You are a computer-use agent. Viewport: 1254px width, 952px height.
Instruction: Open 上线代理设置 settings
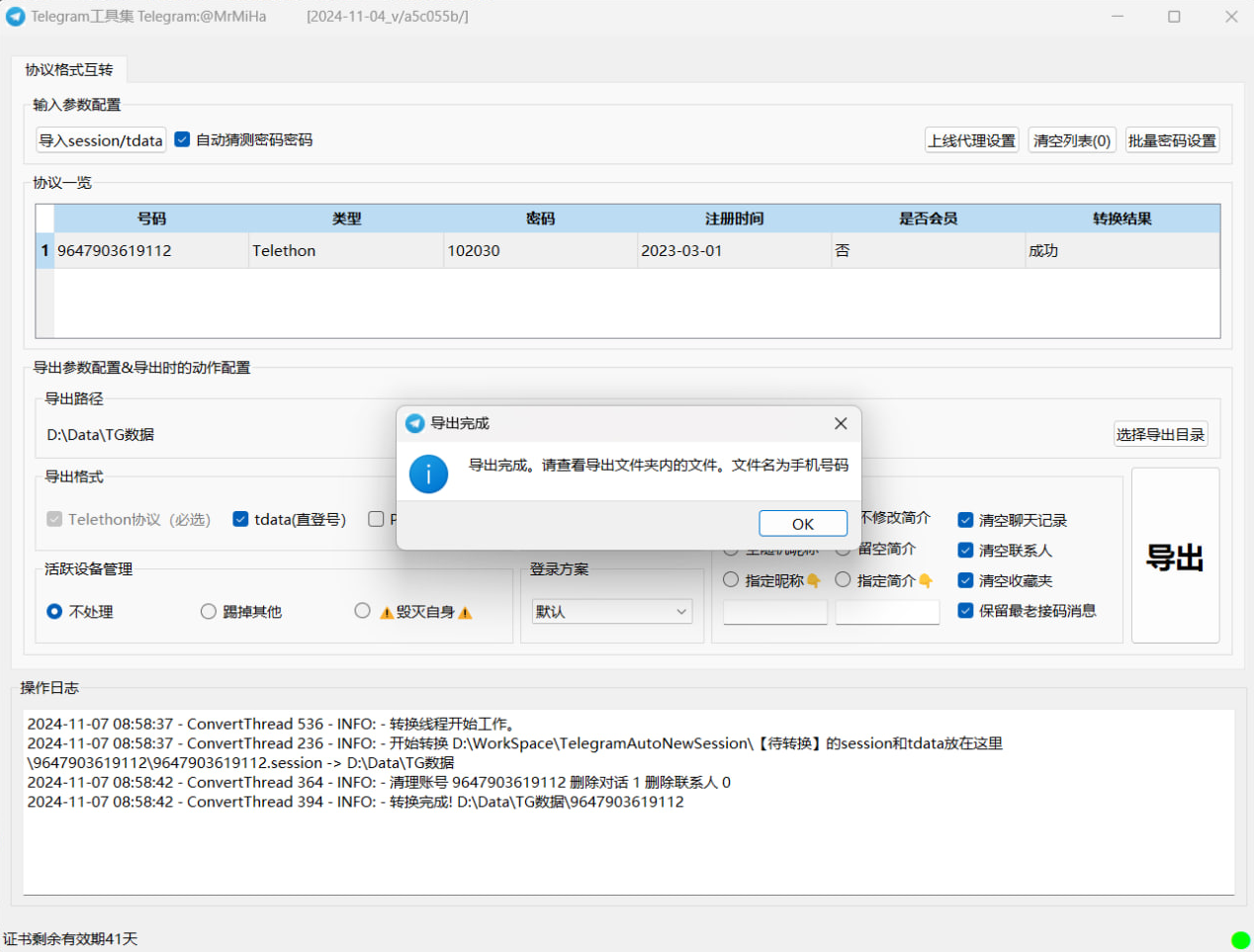tap(972, 140)
